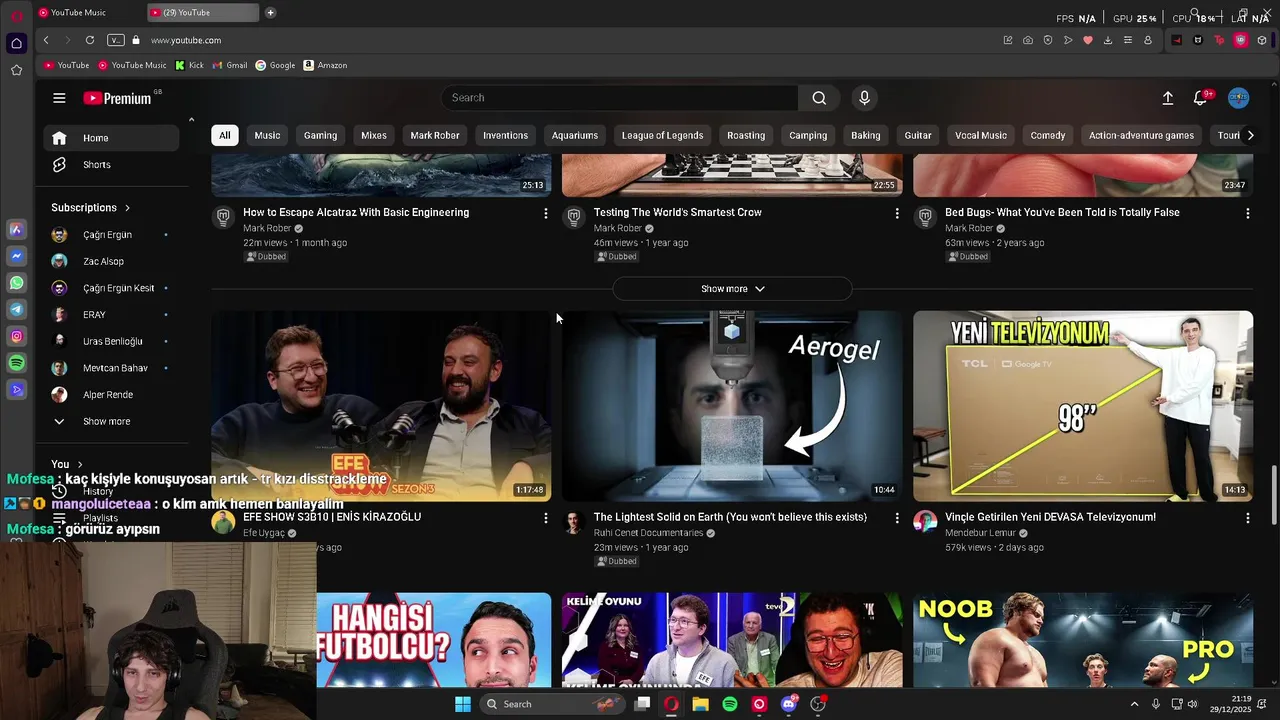
Task: Expand Show more subscriptions
Action: coord(107,421)
